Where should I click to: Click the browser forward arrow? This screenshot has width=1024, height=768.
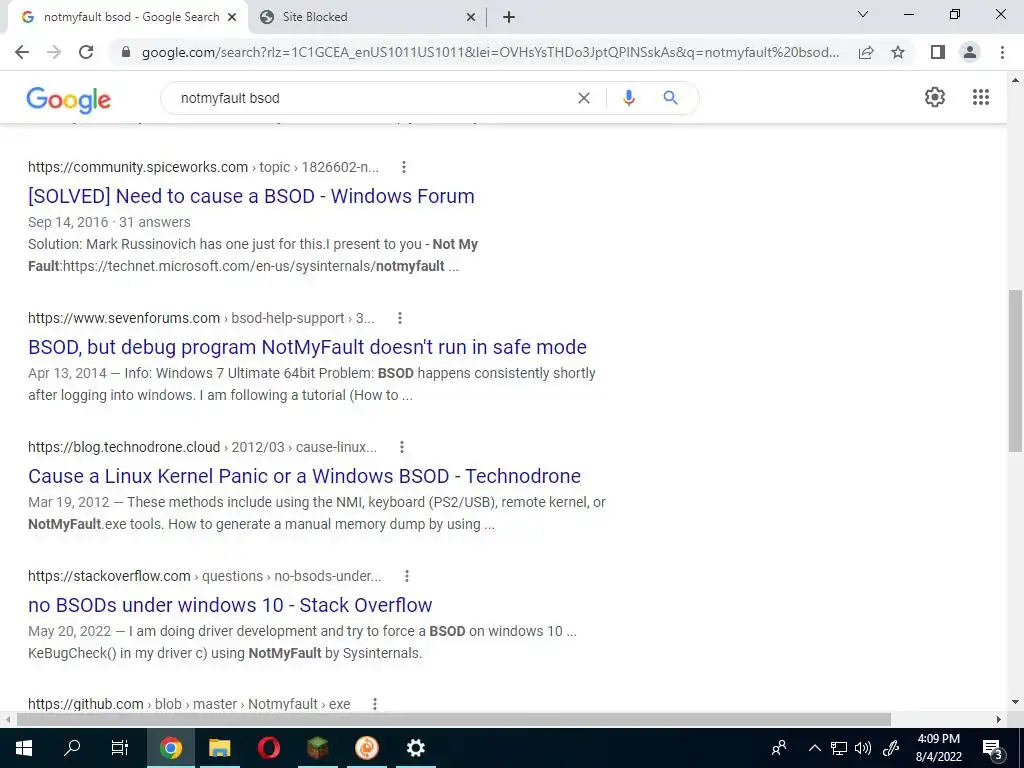(54, 52)
